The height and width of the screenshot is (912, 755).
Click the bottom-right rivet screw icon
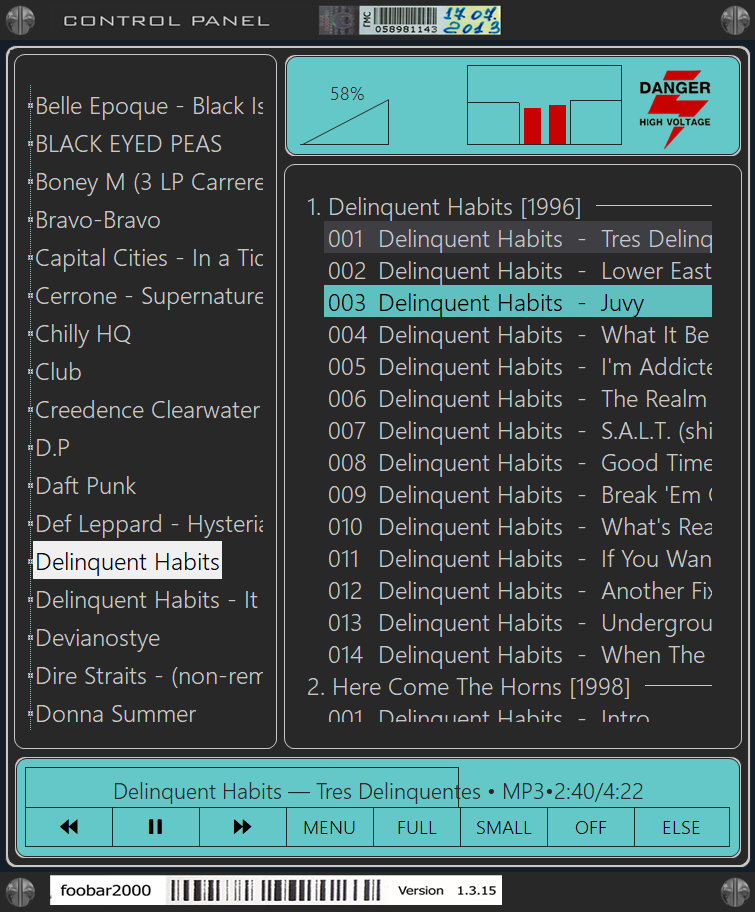pos(735,892)
